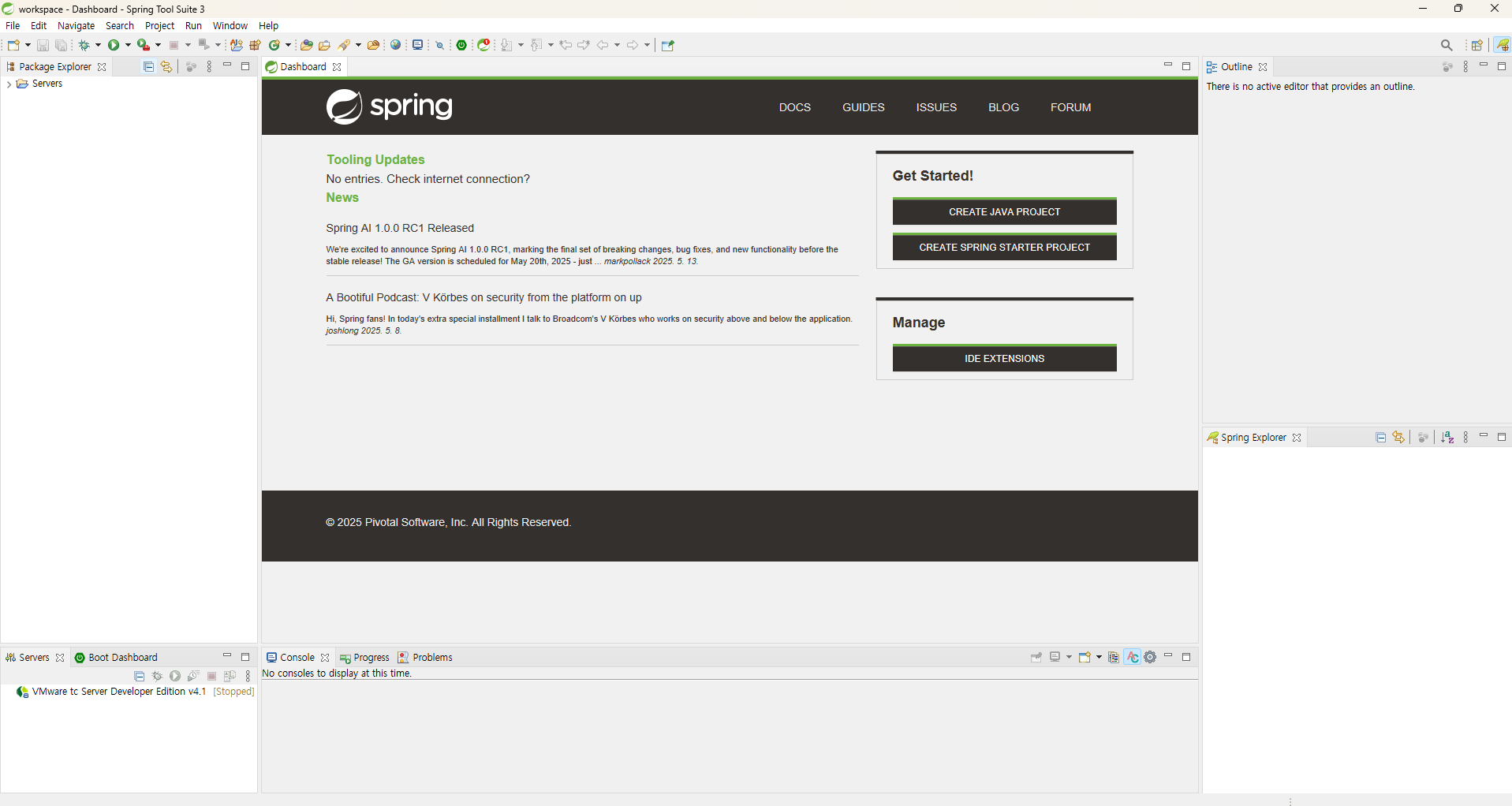This screenshot has width=1512, height=806.
Task: Open the Spring AI 1.0.0 RC1 Released article
Action: [x=400, y=228]
